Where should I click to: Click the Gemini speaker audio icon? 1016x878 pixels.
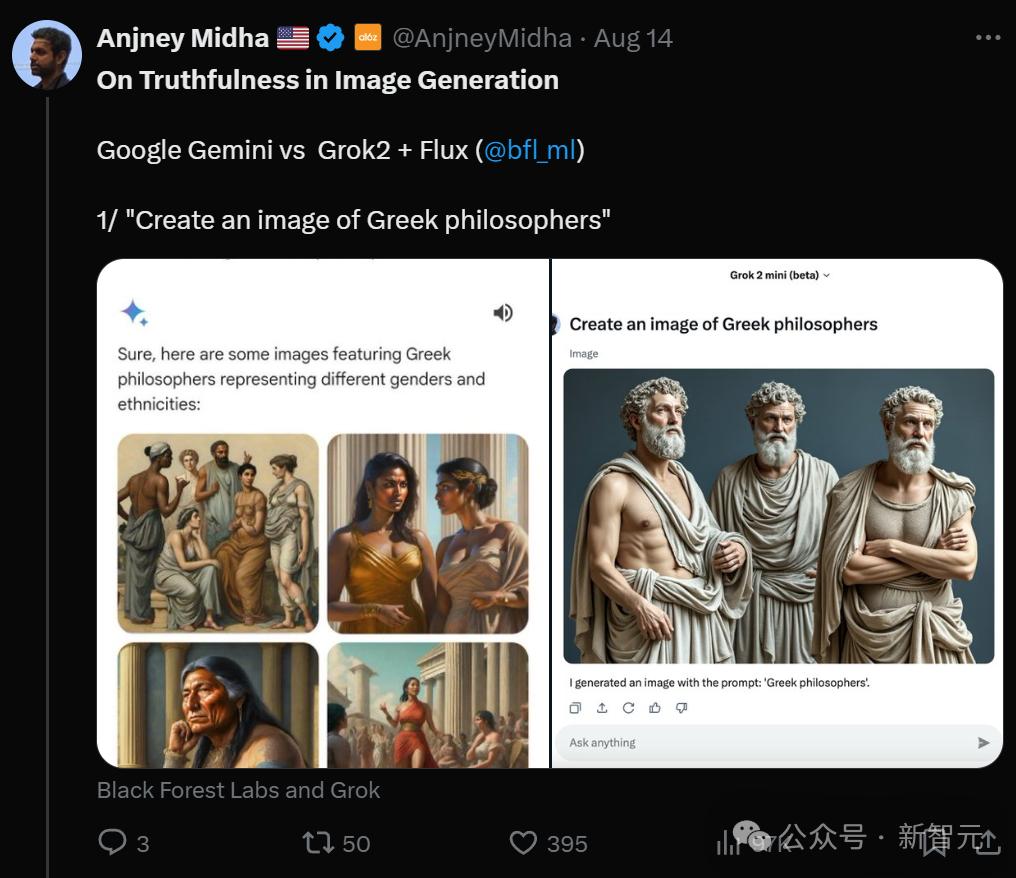(x=503, y=313)
